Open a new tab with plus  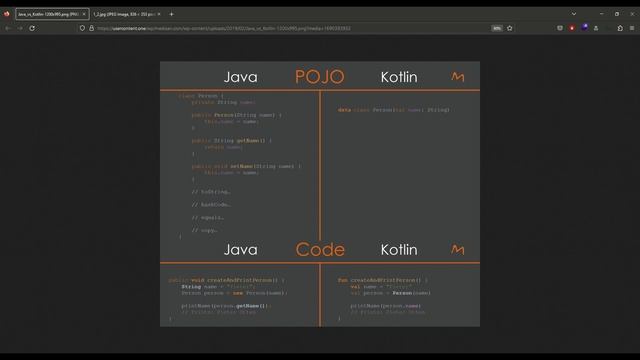pyautogui.click(x=171, y=14)
